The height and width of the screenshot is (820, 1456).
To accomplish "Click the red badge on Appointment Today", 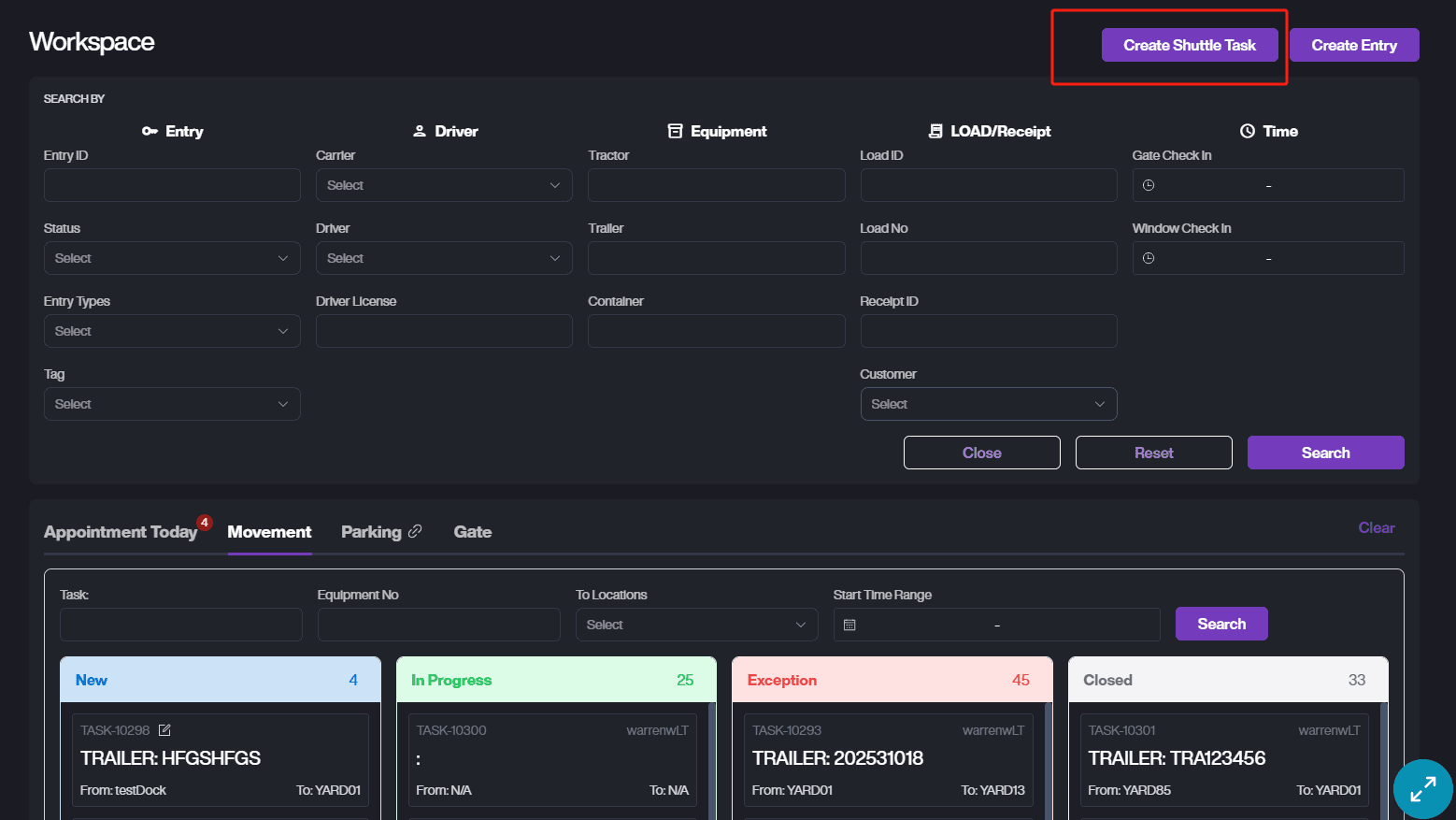I will [205, 522].
